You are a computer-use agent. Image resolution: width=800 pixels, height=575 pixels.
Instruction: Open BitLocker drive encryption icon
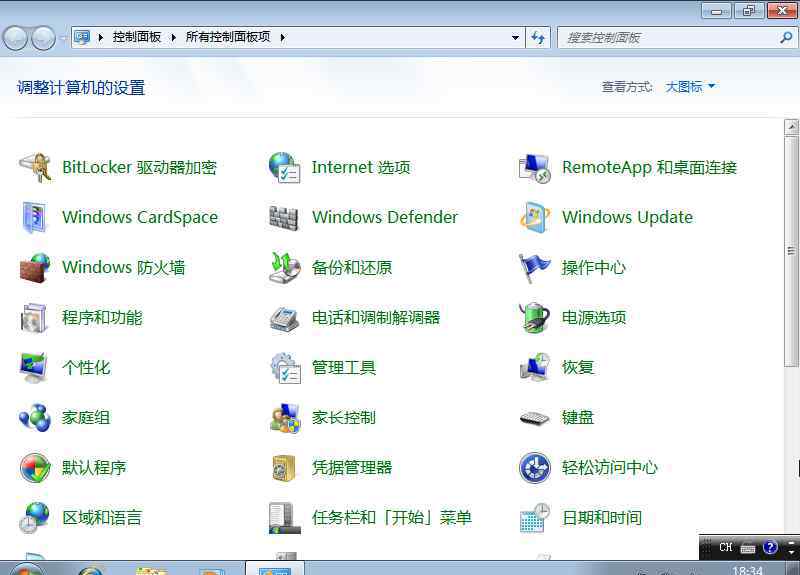coord(35,167)
